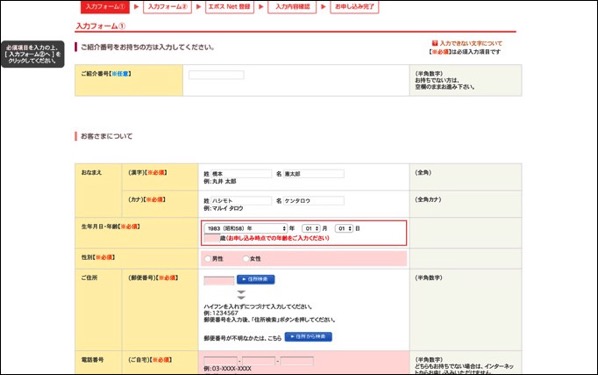The width and height of the screenshot is (598, 375).
Task: Focus the middle 電話番号 input box
Action: (x=259, y=361)
